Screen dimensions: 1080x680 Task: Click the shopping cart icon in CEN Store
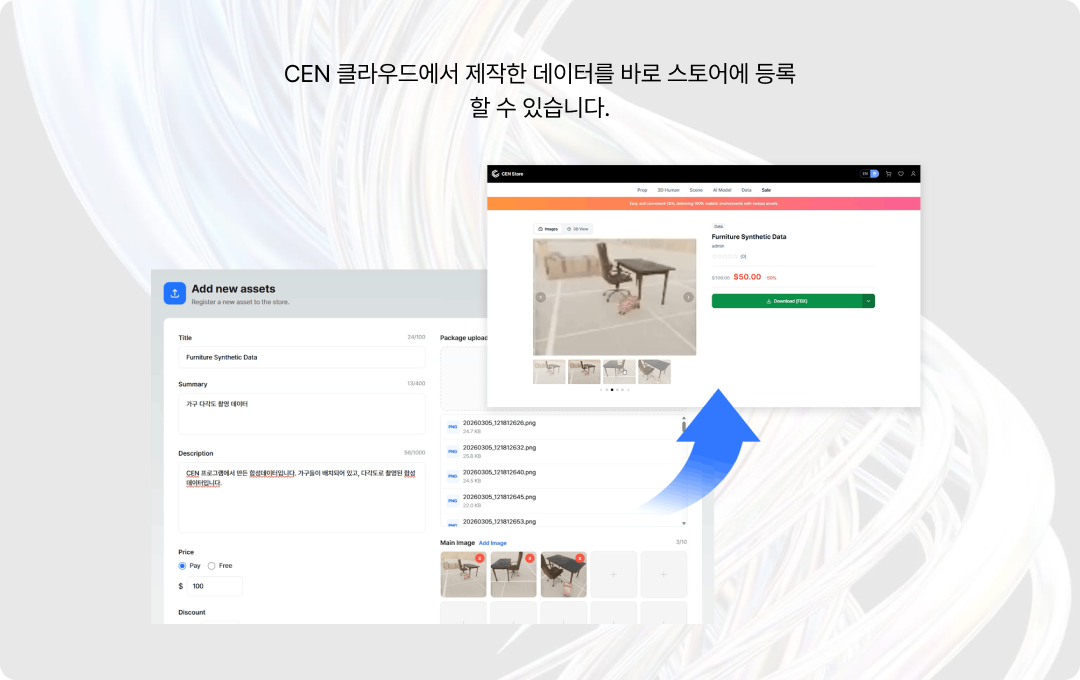pos(888,174)
